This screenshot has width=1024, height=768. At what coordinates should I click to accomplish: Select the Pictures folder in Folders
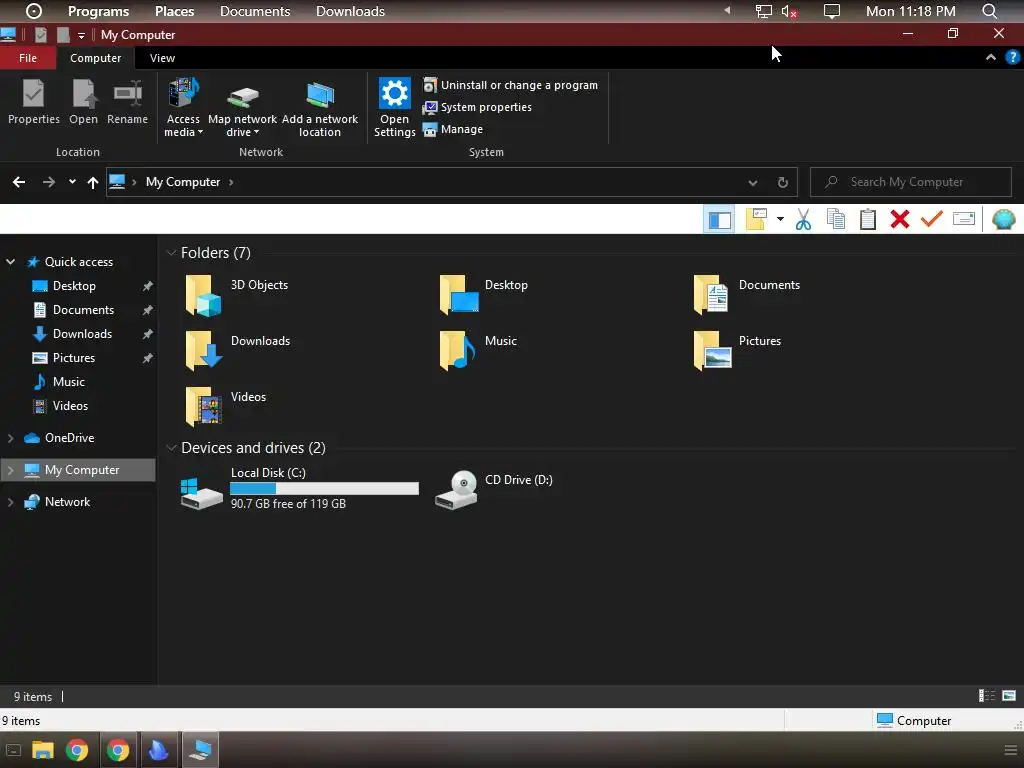coord(737,350)
